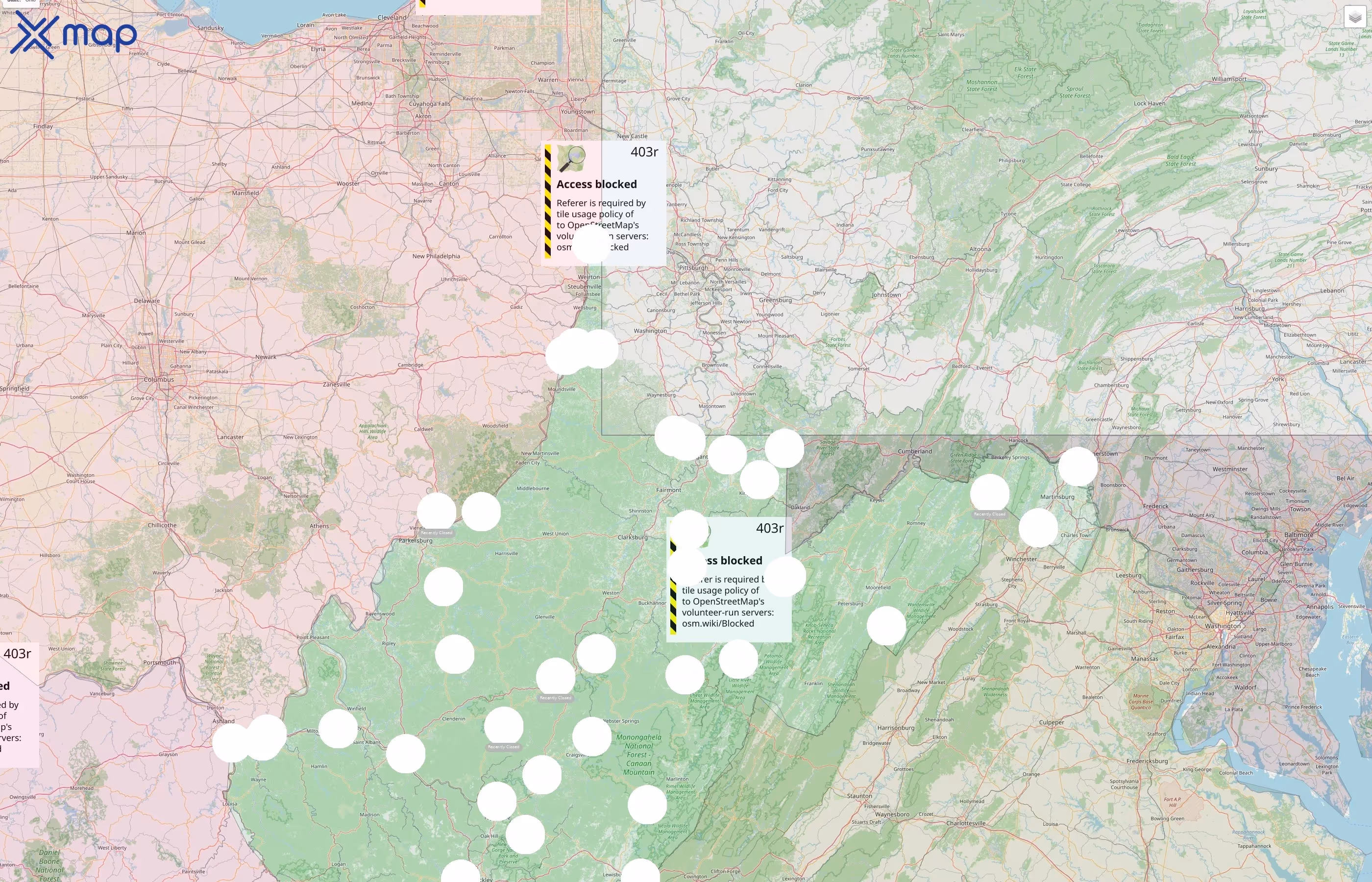Click Recently Closed label beneath the Vienna marker
Viewport: 1372px width, 882px height.
click(436, 533)
